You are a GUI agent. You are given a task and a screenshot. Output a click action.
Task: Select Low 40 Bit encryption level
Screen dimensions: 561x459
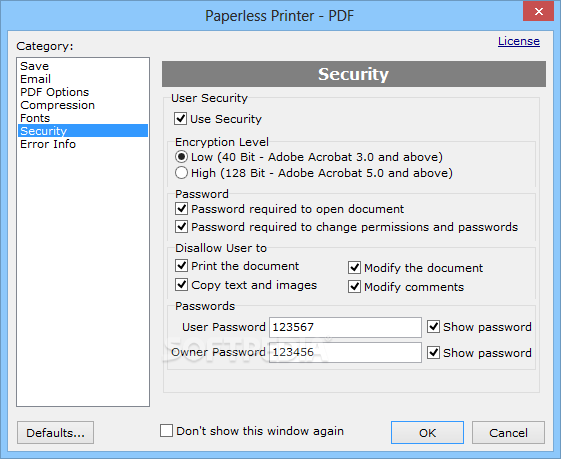(181, 157)
